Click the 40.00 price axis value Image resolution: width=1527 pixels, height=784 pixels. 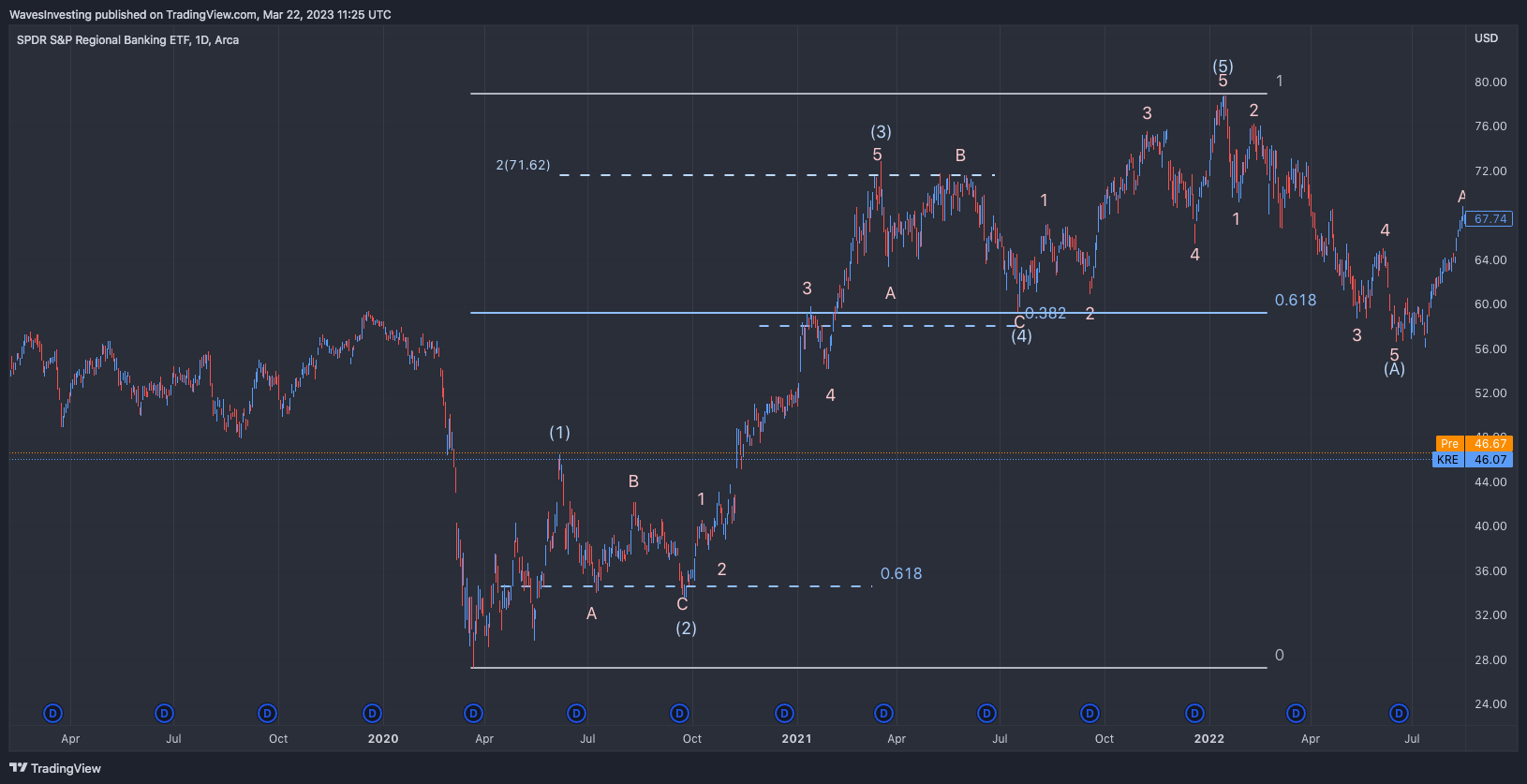(1490, 526)
